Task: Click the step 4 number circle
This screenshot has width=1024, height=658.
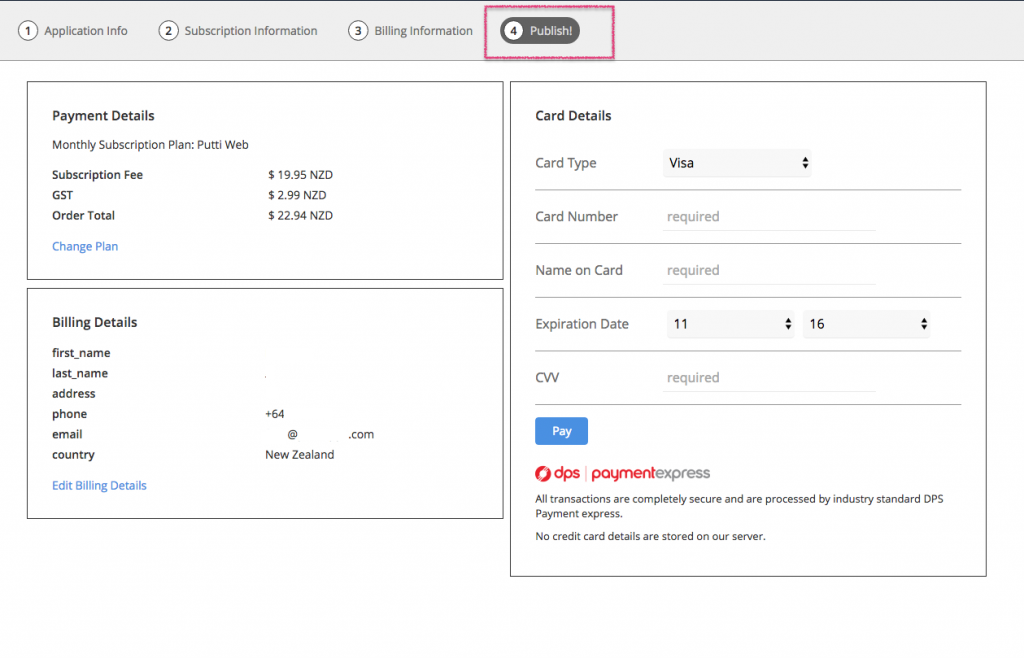Action: pyautogui.click(x=514, y=31)
